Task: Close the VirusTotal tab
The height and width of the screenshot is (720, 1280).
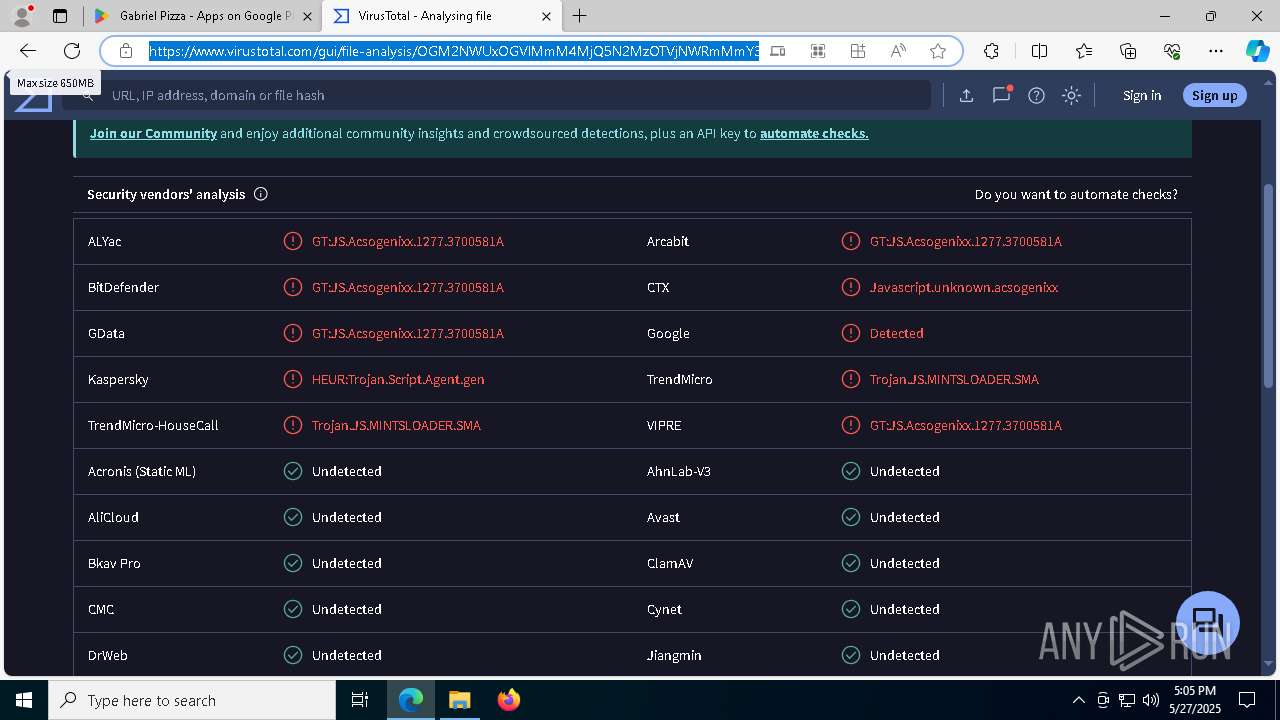Action: [x=546, y=16]
